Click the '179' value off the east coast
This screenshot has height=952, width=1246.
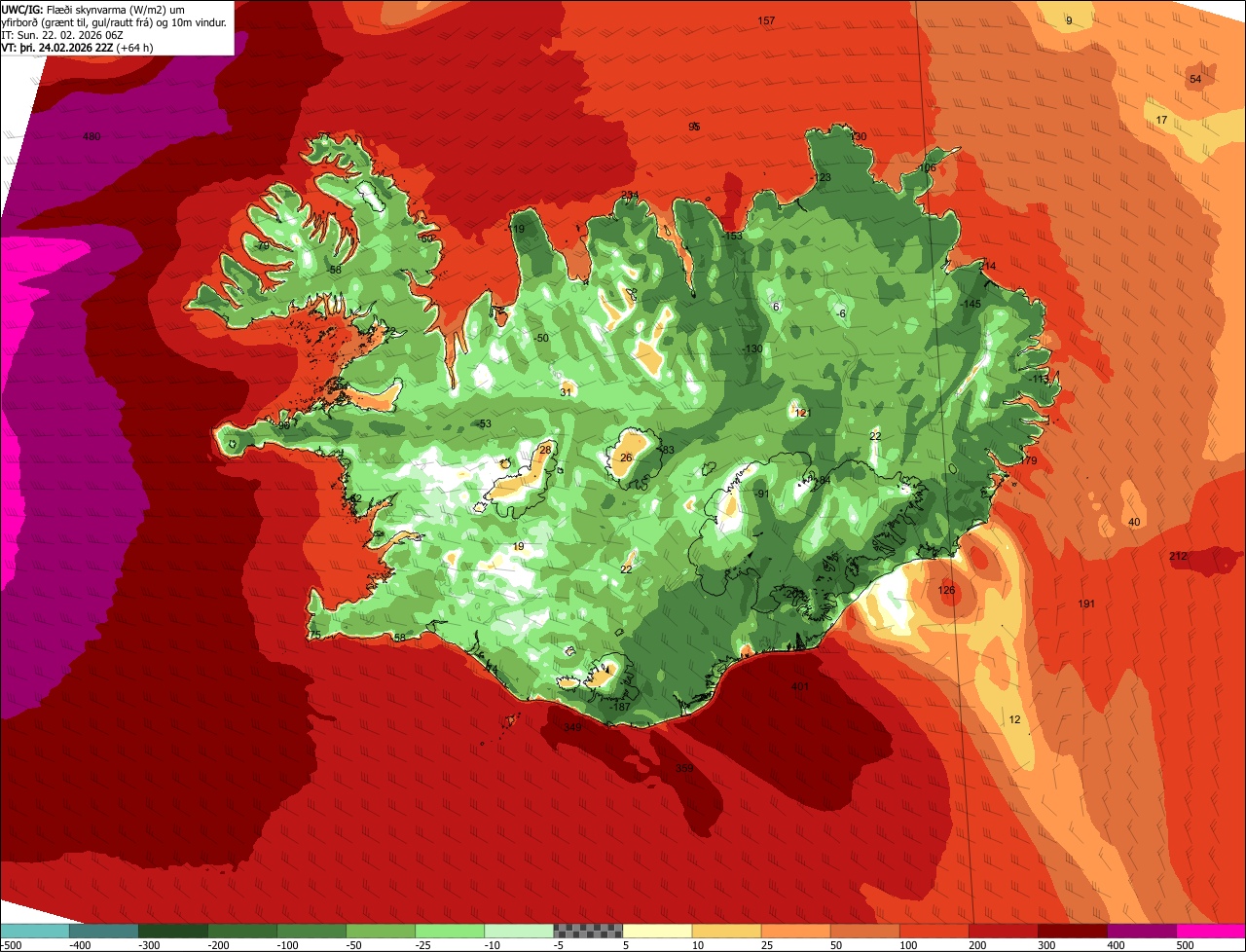tap(1029, 460)
